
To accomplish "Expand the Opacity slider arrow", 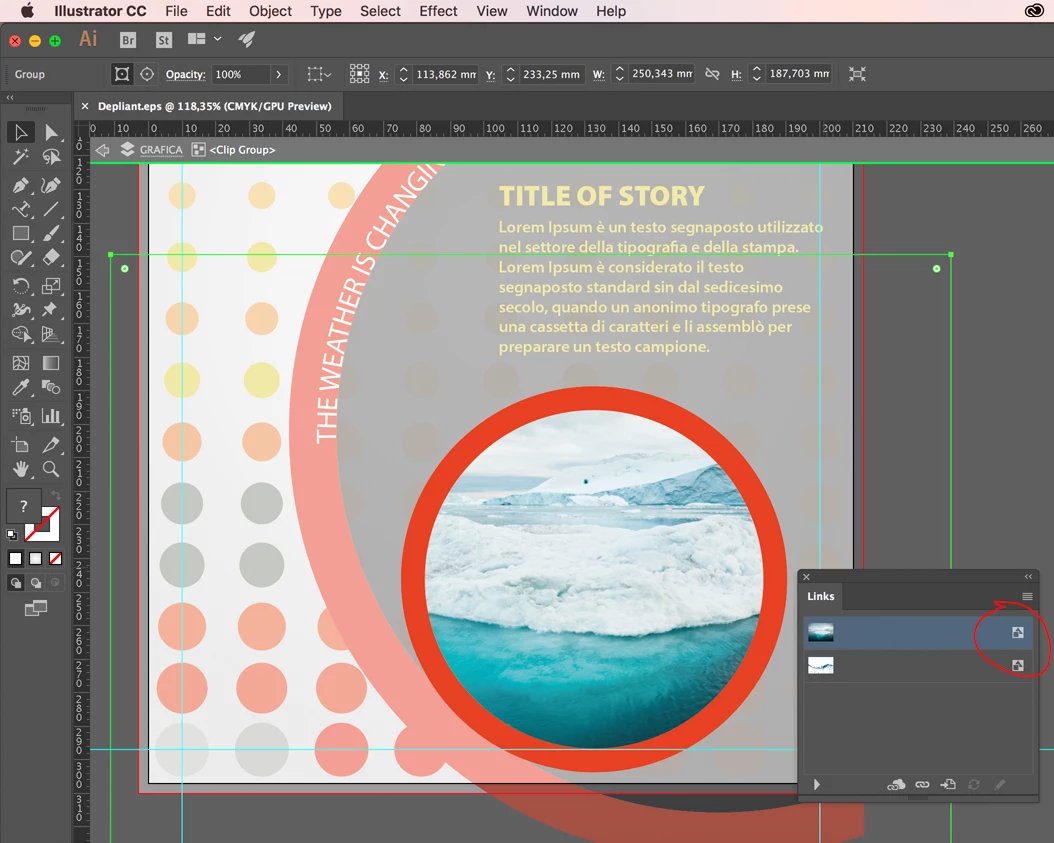I will 278,74.
